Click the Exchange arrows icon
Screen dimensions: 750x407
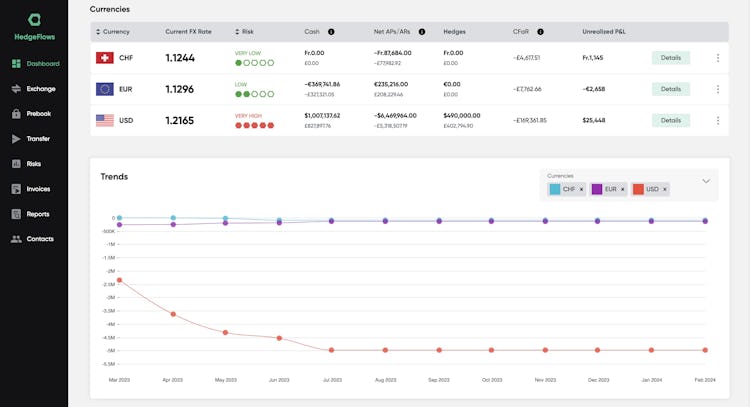click(16, 89)
